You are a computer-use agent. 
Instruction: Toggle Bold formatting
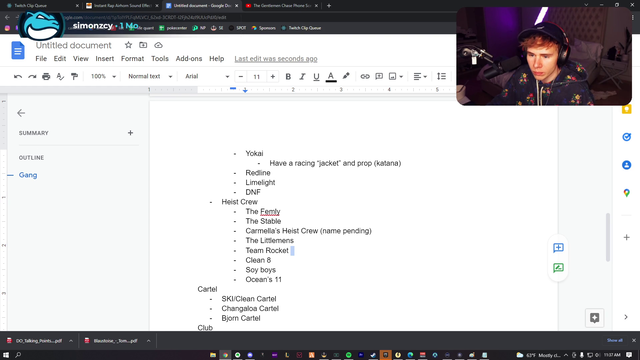click(x=288, y=76)
